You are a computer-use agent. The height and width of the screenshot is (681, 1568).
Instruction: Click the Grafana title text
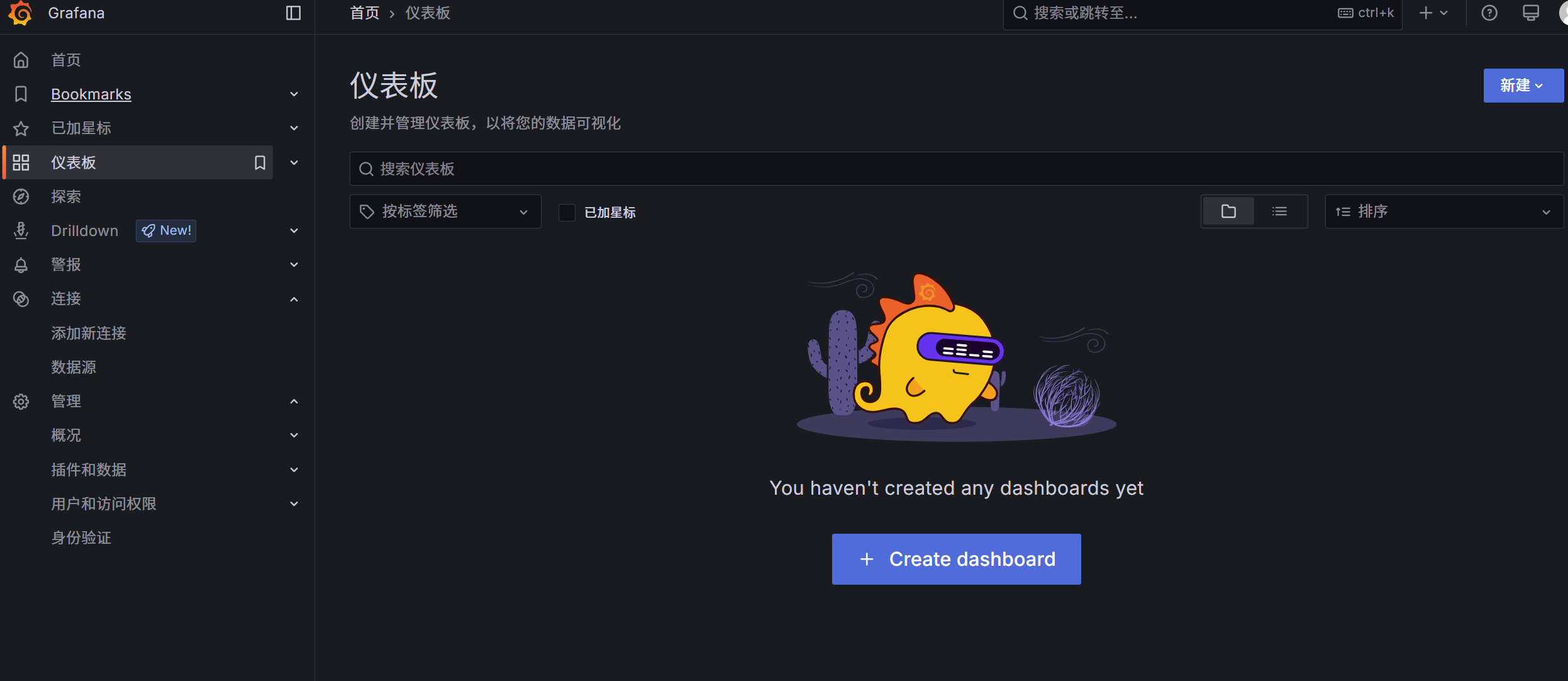click(x=76, y=13)
